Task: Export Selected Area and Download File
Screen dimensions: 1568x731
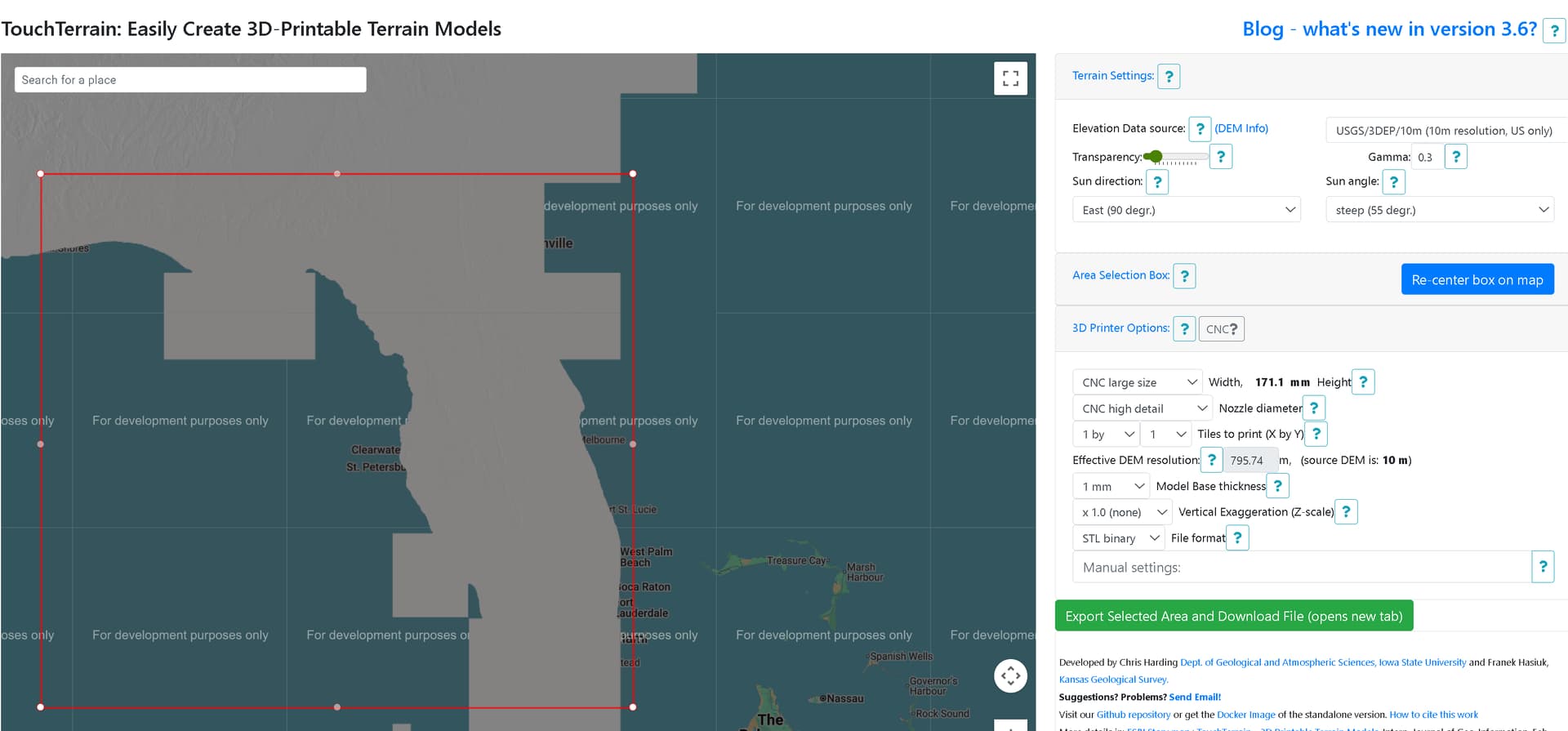Action: click(1233, 616)
